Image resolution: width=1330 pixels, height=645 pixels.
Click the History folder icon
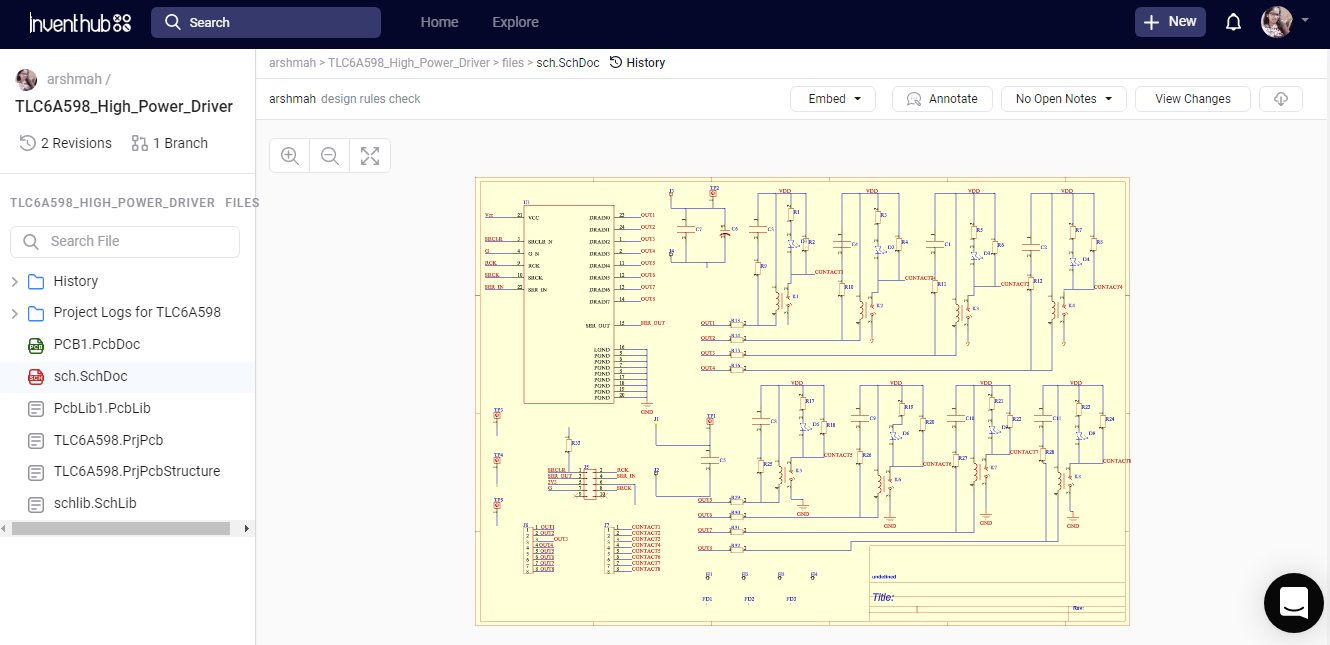click(36, 281)
